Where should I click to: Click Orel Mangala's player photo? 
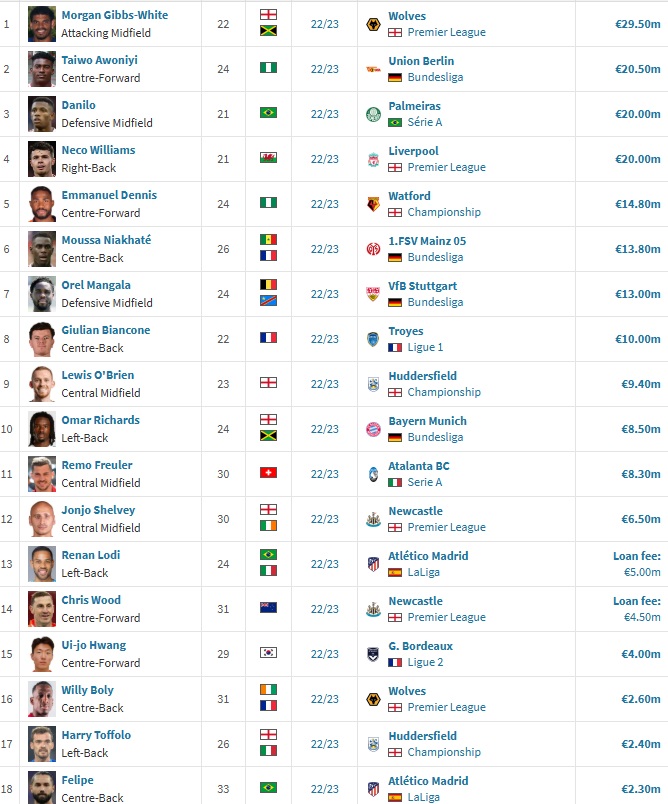click(42, 294)
